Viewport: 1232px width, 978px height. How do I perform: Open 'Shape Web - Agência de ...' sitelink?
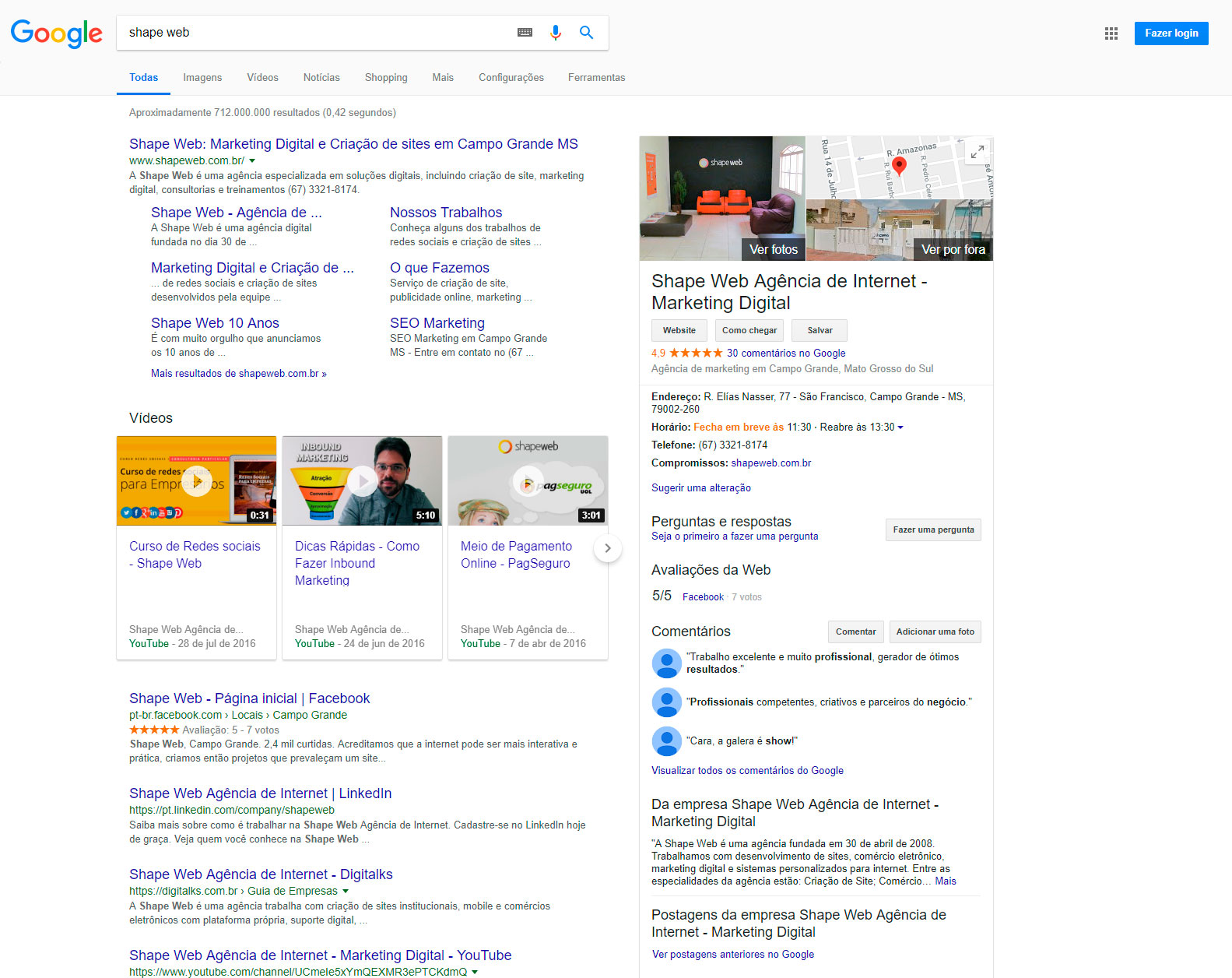[x=237, y=213]
